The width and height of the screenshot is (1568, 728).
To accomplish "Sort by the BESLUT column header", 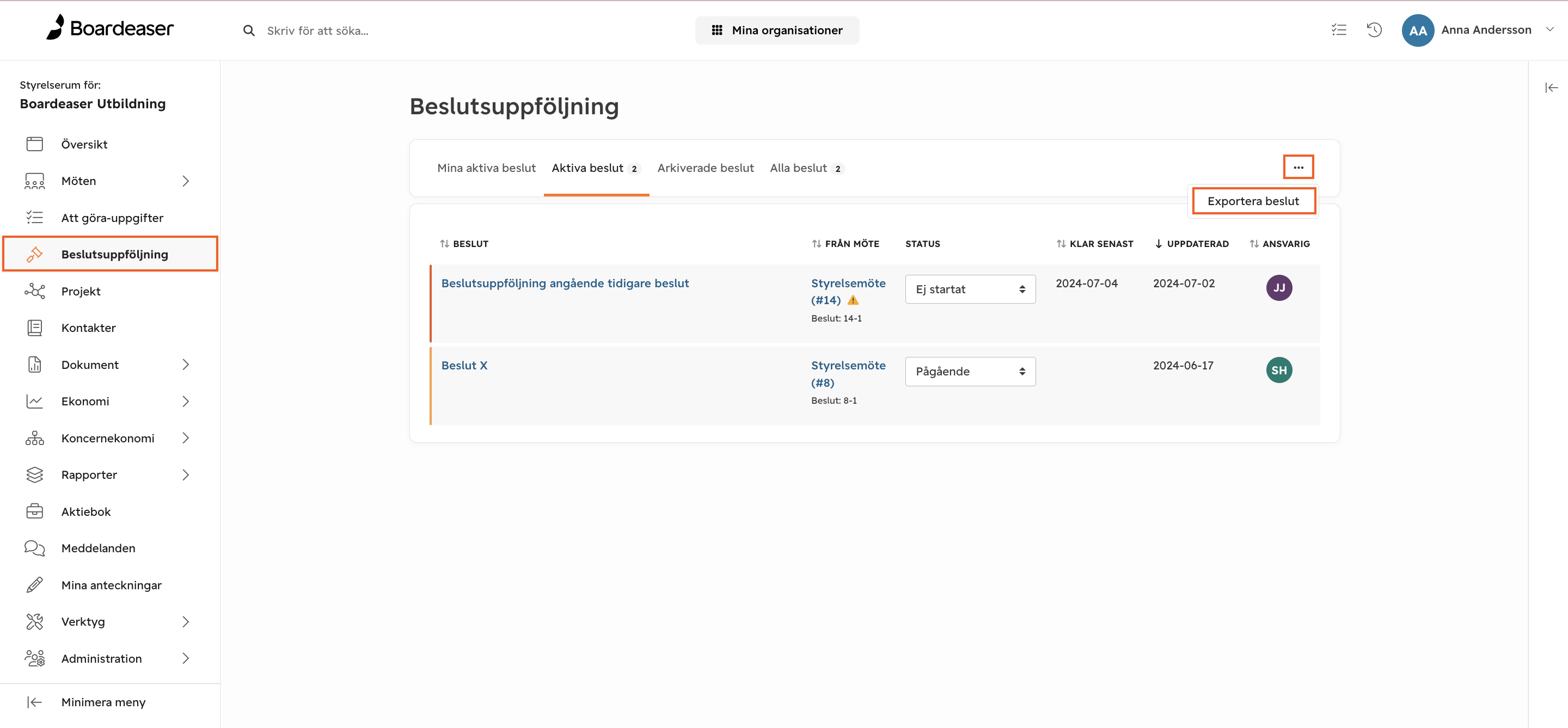I will (x=464, y=244).
